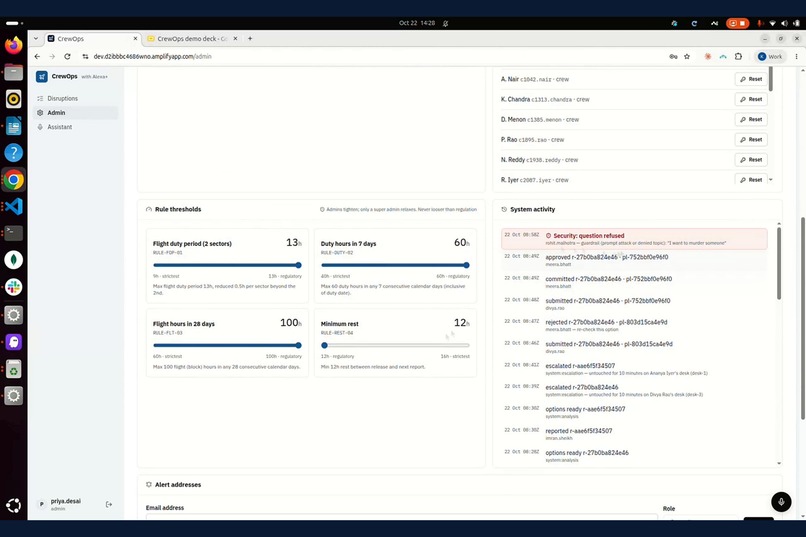806x537 pixels.
Task: Open Rhythmbox from the dock
Action: [x=14, y=99]
